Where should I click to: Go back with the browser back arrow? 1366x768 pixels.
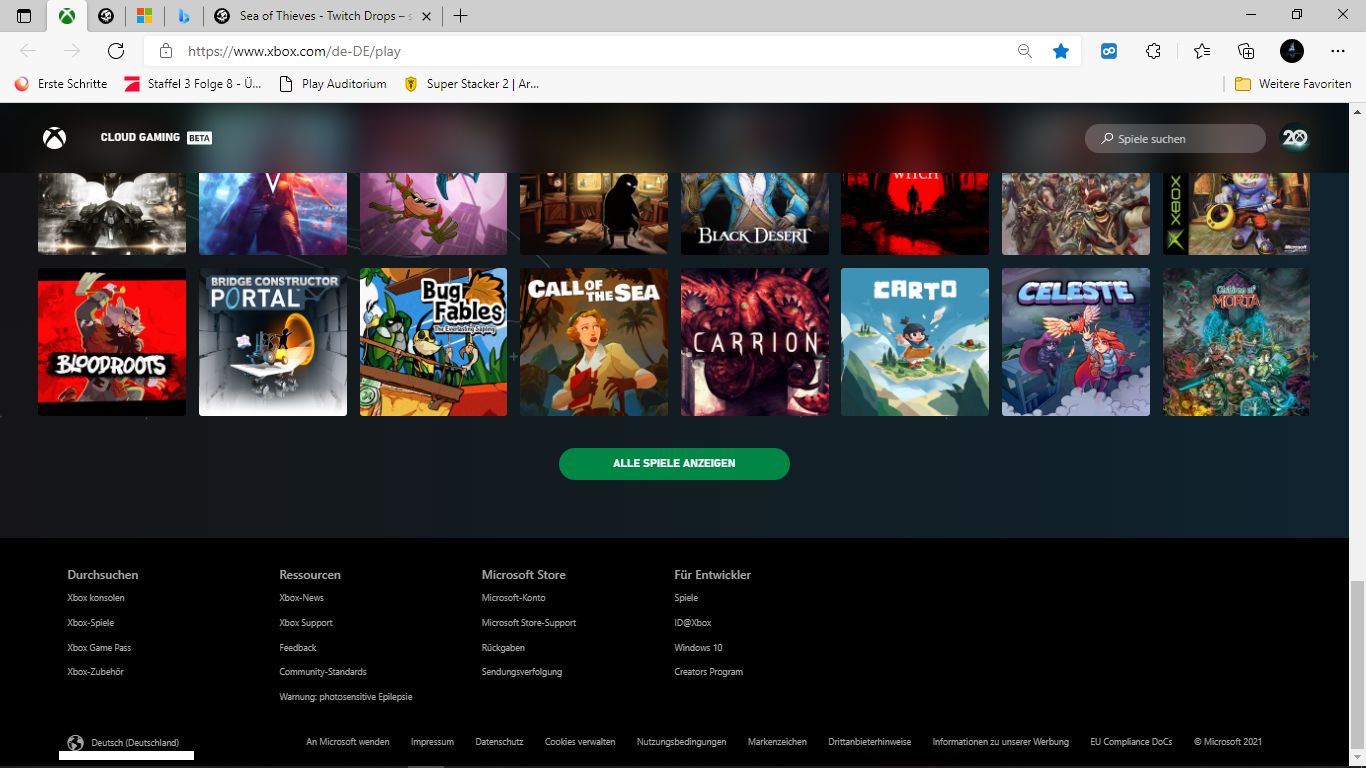click(28, 51)
